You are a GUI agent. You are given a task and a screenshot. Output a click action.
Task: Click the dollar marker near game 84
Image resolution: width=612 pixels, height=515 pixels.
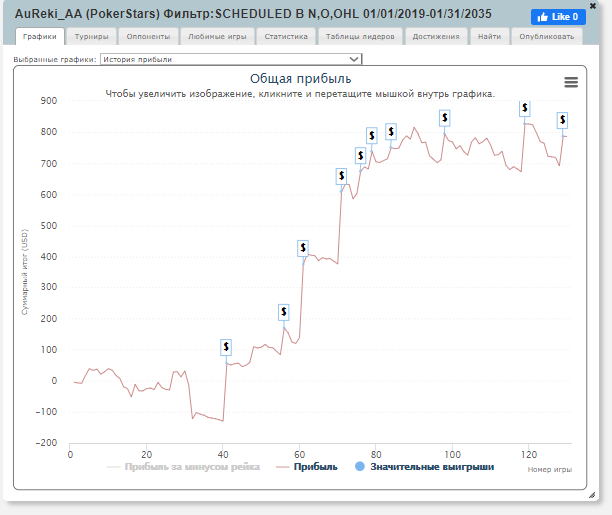point(391,132)
